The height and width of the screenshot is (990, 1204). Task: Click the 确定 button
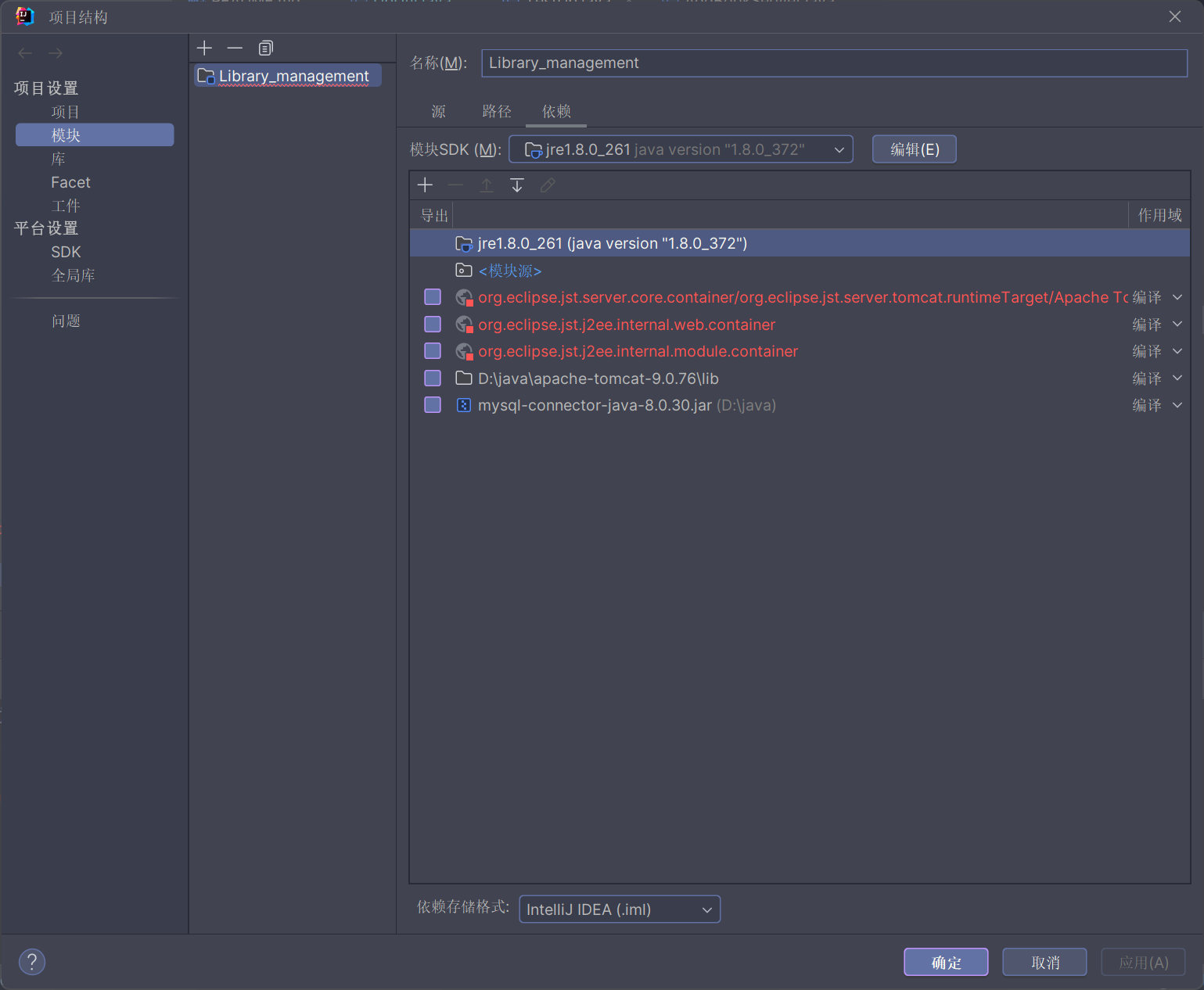tap(945, 962)
